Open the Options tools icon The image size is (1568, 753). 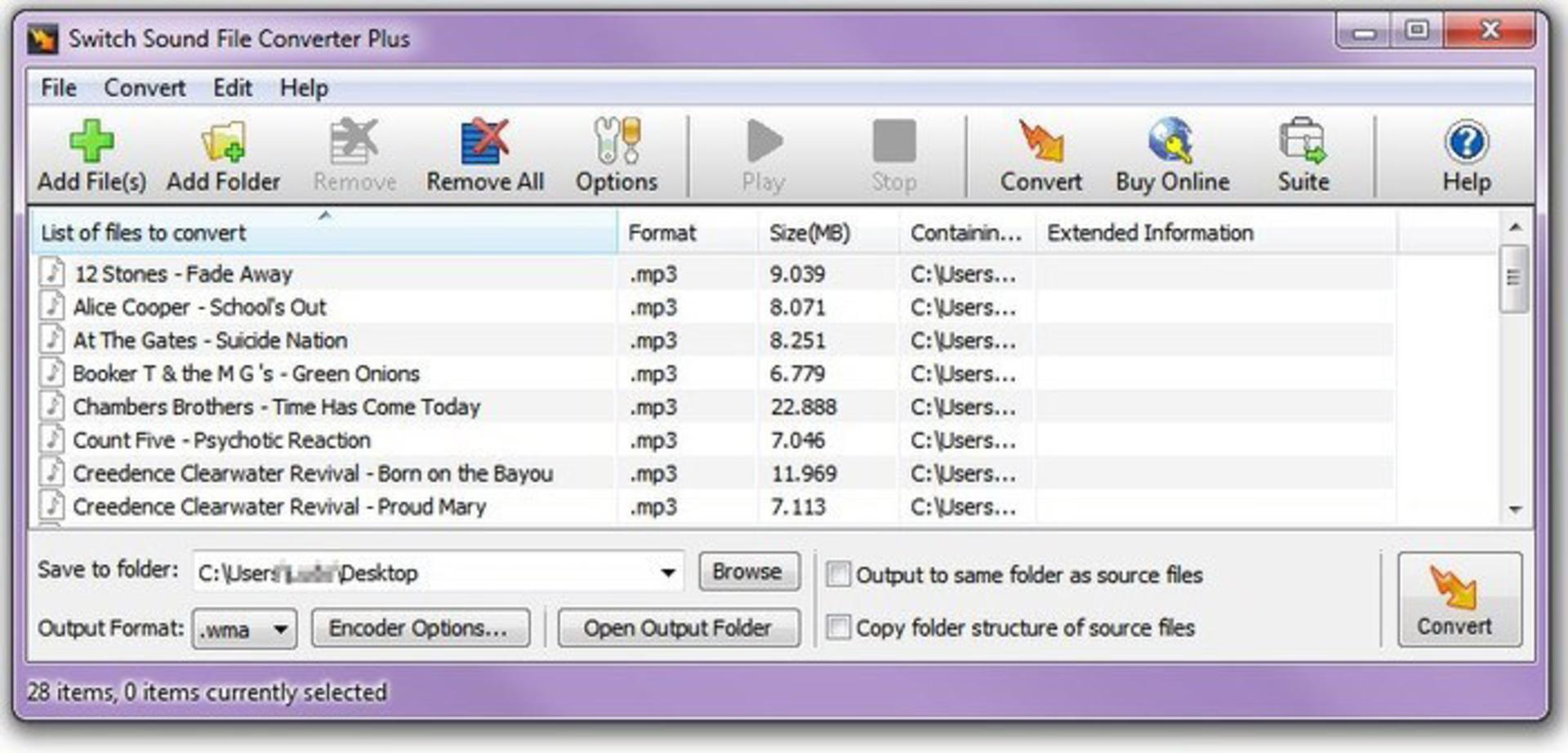tap(617, 140)
